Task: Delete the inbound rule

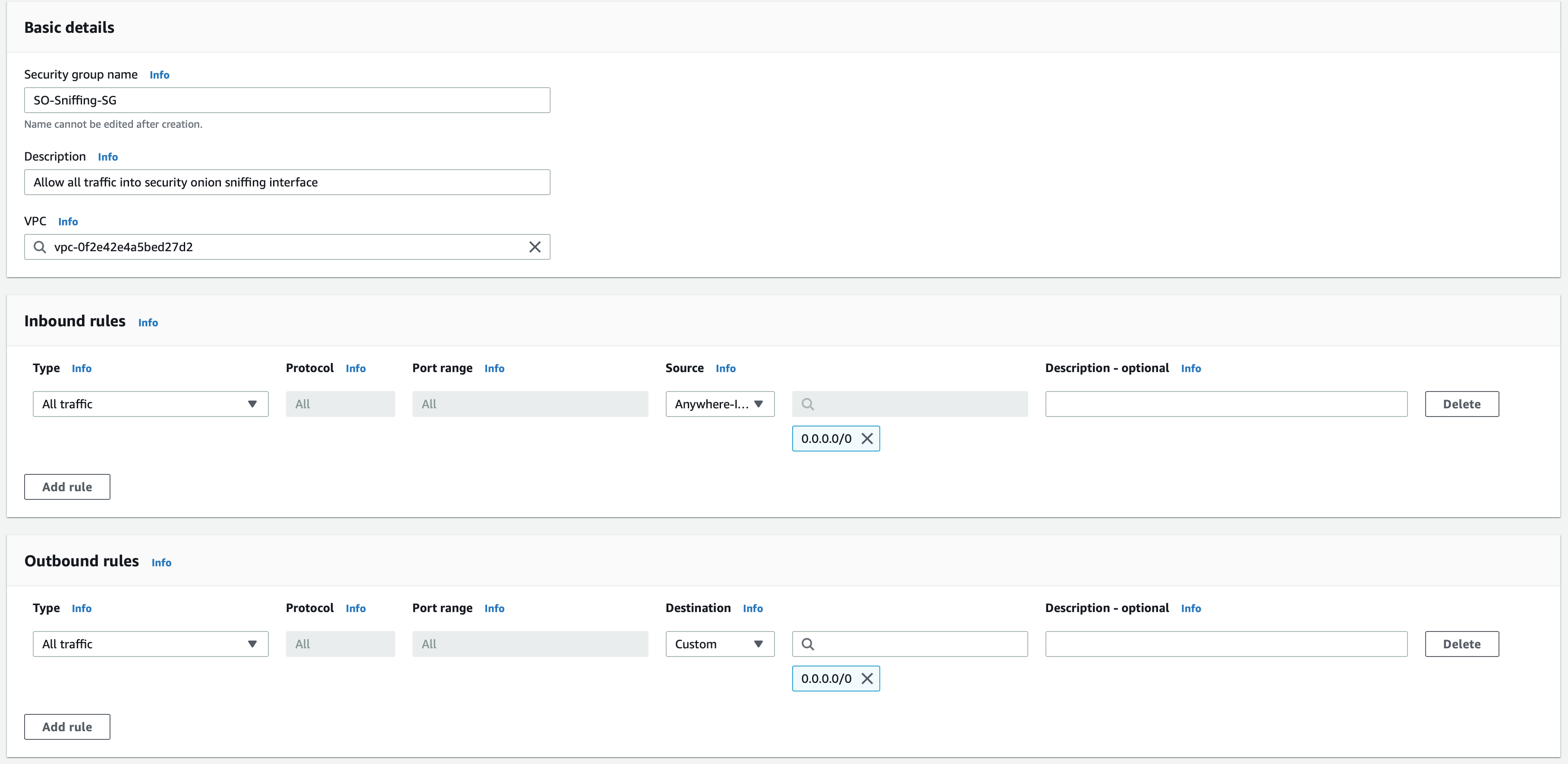Action: click(x=1461, y=404)
